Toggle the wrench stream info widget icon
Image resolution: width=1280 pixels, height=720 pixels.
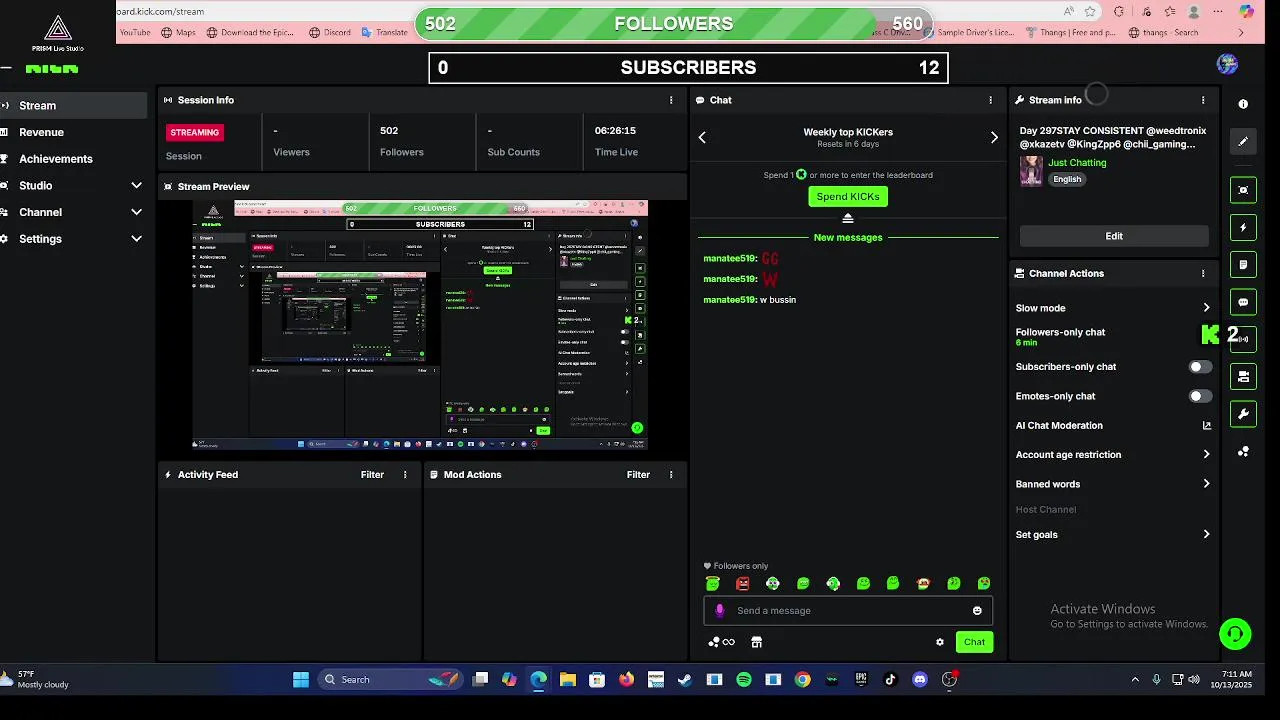pos(1243,414)
